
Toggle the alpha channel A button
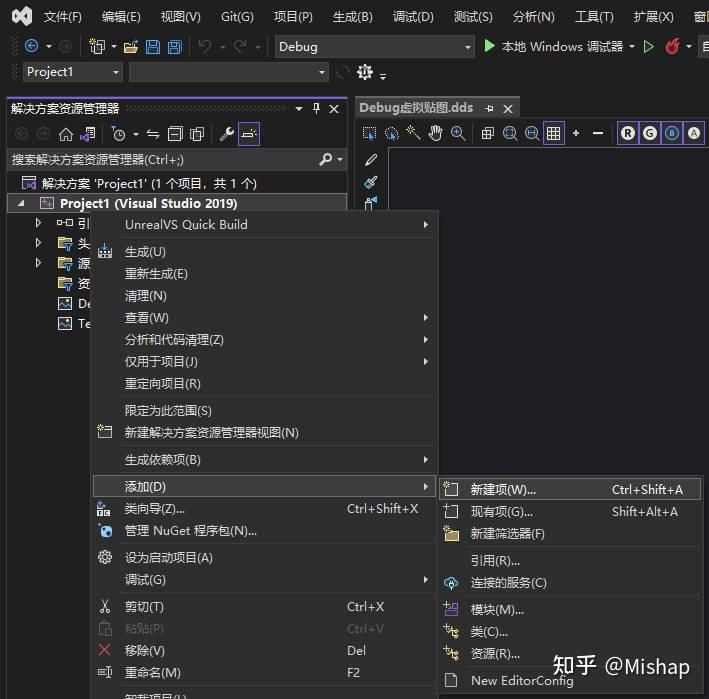pos(694,133)
